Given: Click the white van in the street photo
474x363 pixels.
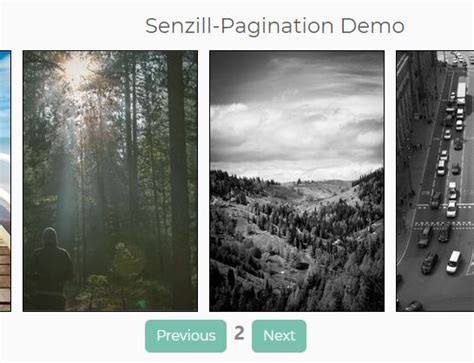Looking at the screenshot, I should (453, 262).
